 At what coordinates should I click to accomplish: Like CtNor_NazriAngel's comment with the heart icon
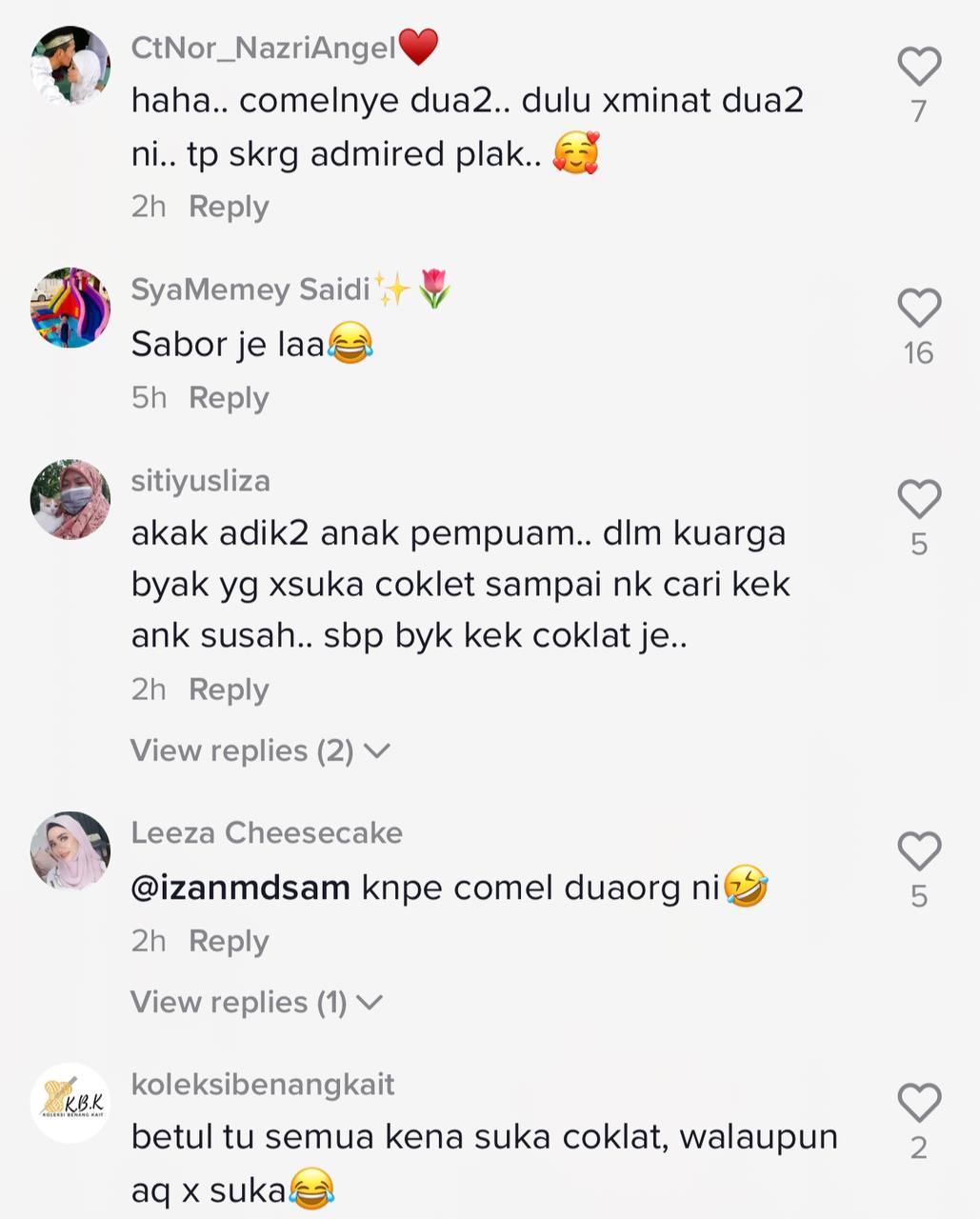(x=919, y=67)
